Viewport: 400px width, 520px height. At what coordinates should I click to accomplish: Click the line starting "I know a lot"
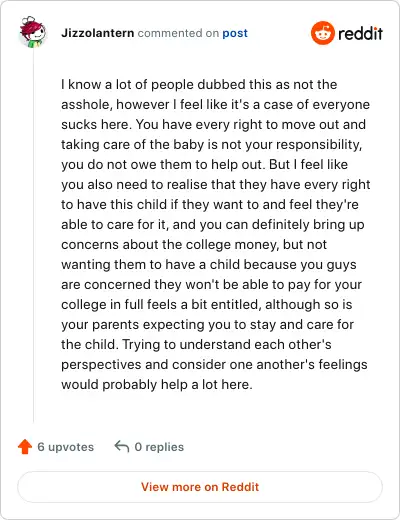[199, 84]
